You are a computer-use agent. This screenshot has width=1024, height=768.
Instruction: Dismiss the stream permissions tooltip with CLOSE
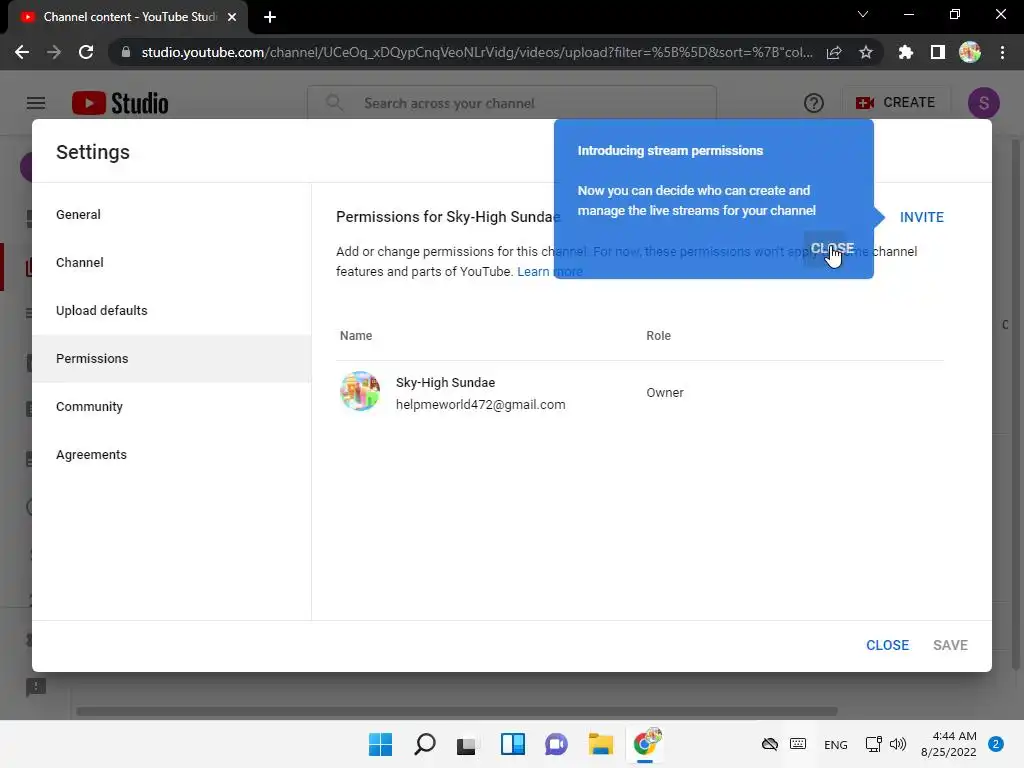point(832,248)
